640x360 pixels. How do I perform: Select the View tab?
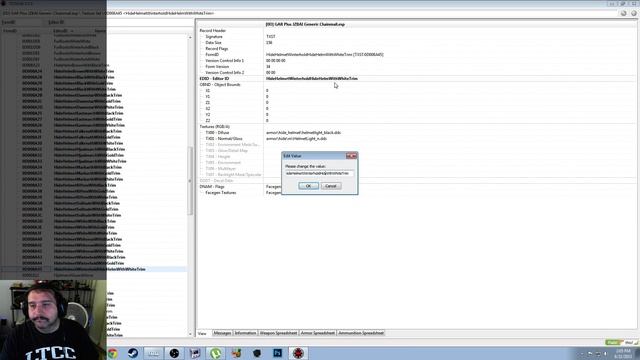pos(203,333)
